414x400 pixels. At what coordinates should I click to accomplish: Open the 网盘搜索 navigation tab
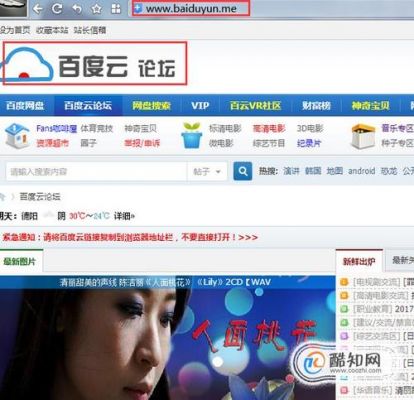tap(151, 106)
